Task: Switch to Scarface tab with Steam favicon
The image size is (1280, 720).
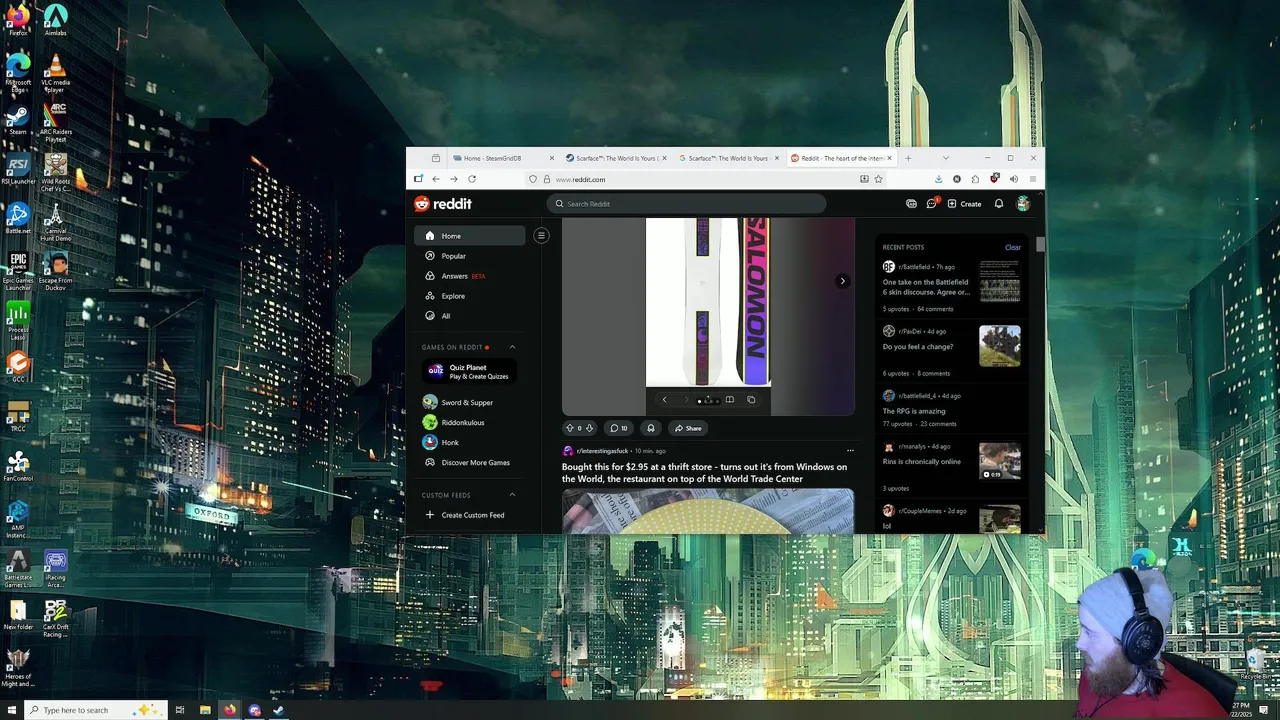Action: (x=615, y=158)
